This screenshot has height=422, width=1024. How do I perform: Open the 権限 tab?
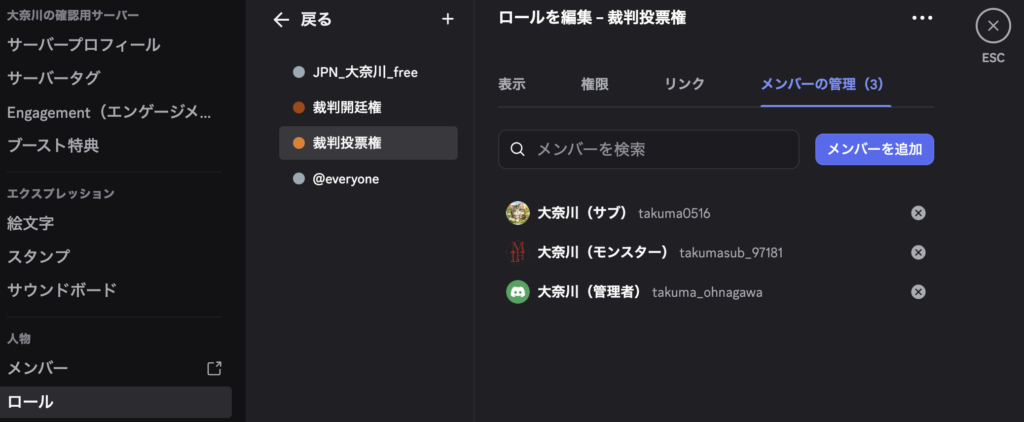(x=594, y=85)
